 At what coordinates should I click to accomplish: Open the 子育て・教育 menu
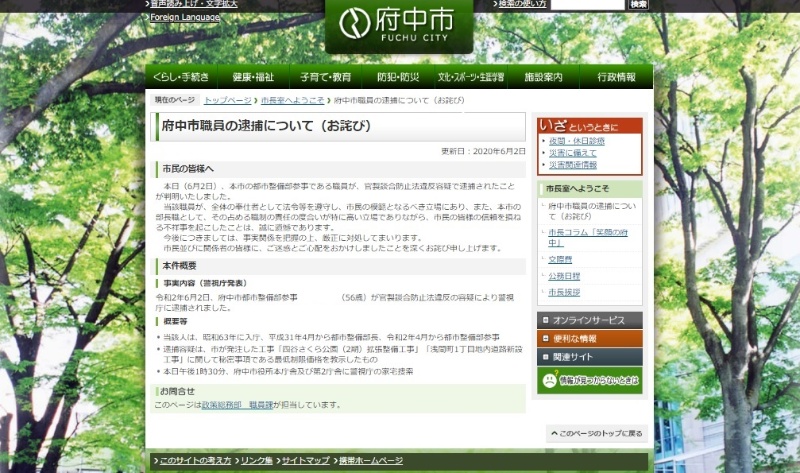(x=326, y=77)
